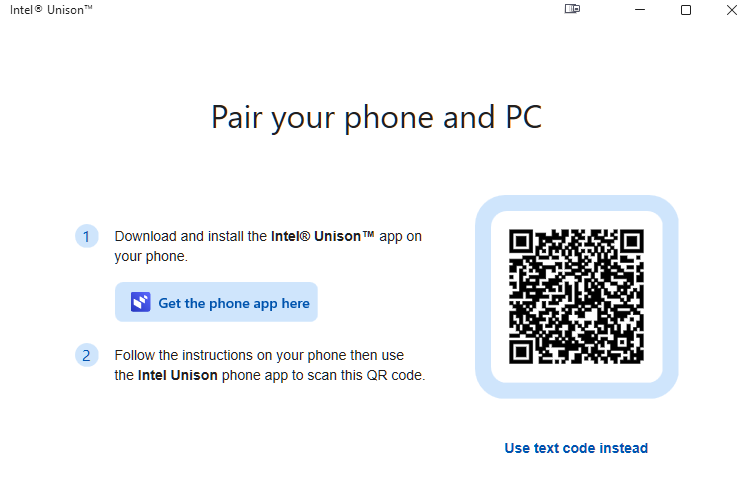This screenshot has width=750, height=477.
Task: Click the 'Use text code instead' link
Action: (x=576, y=448)
